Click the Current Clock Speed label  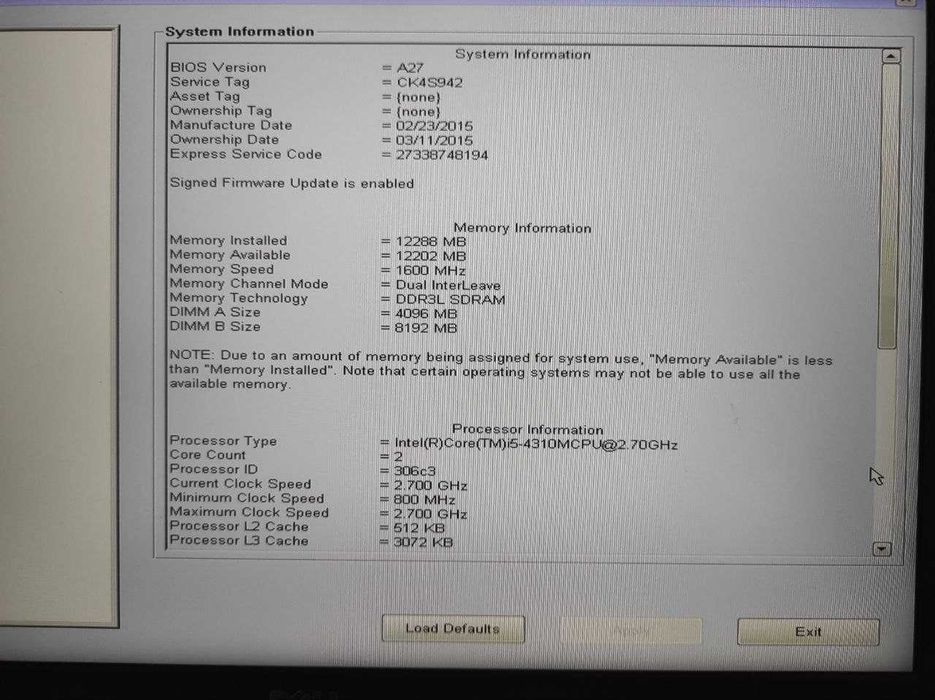(x=240, y=484)
